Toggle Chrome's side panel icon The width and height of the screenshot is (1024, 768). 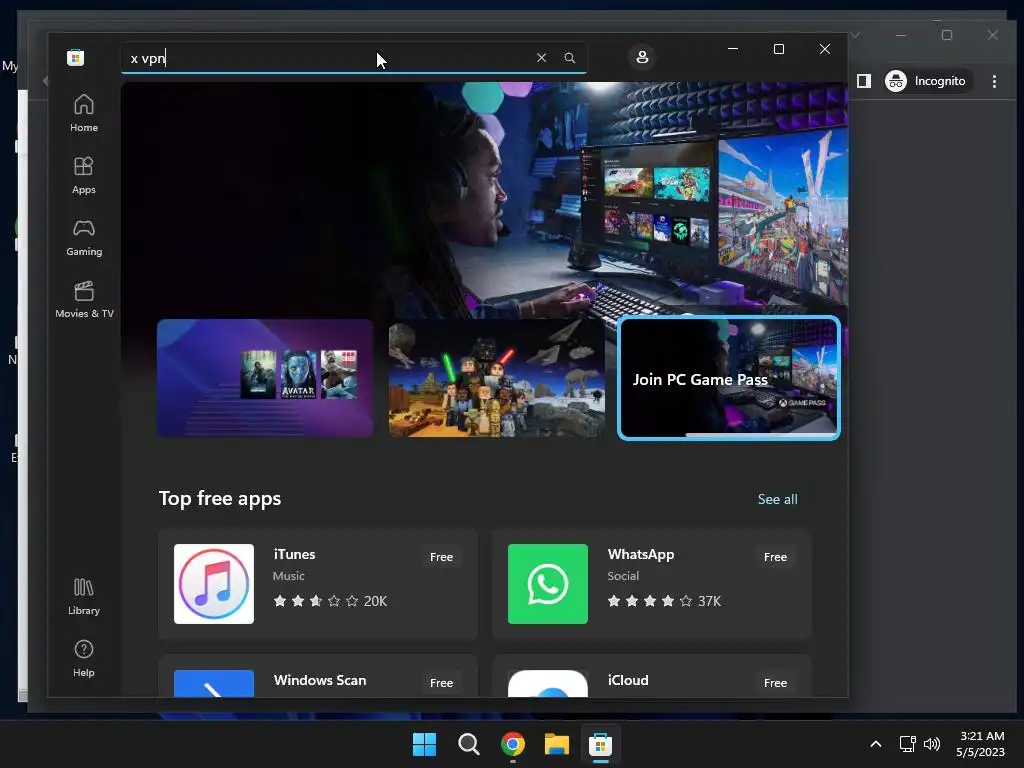point(863,81)
